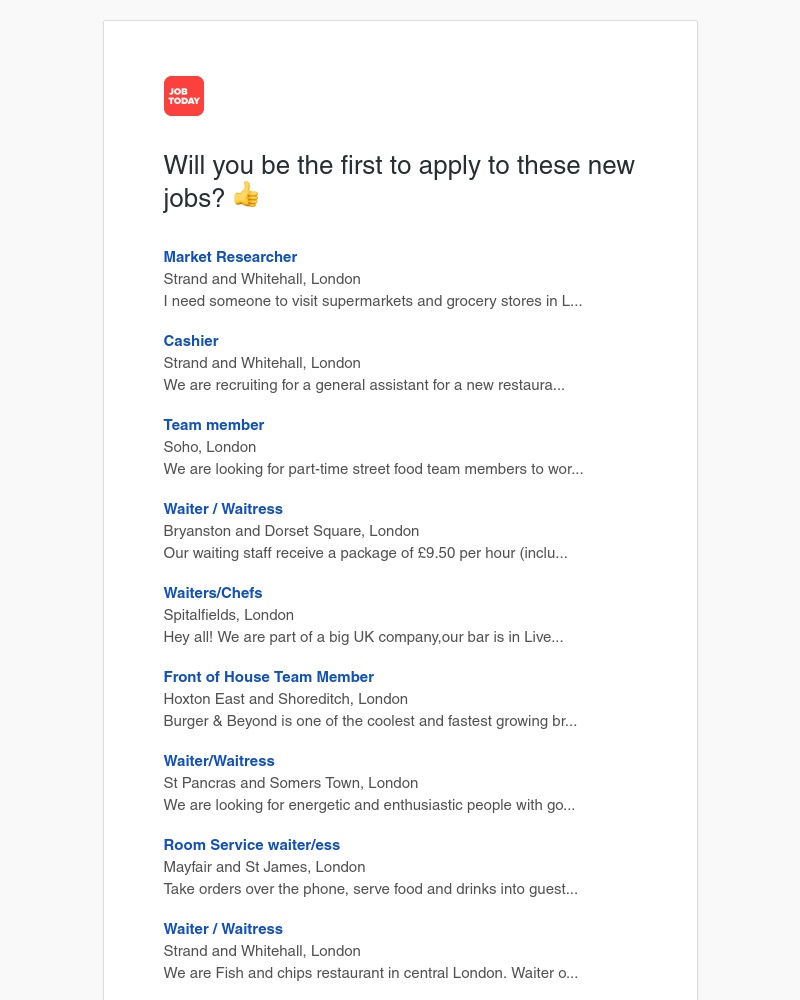
Task: Click the 'Hey all! We are part' description
Action: point(363,637)
